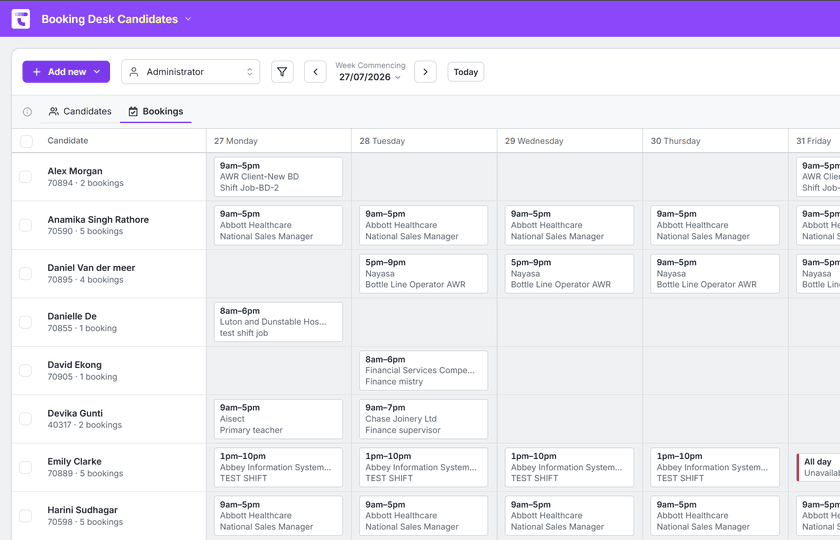Open Anamika Singh Rathore candidate name
The width and height of the screenshot is (840, 540).
pos(98,220)
